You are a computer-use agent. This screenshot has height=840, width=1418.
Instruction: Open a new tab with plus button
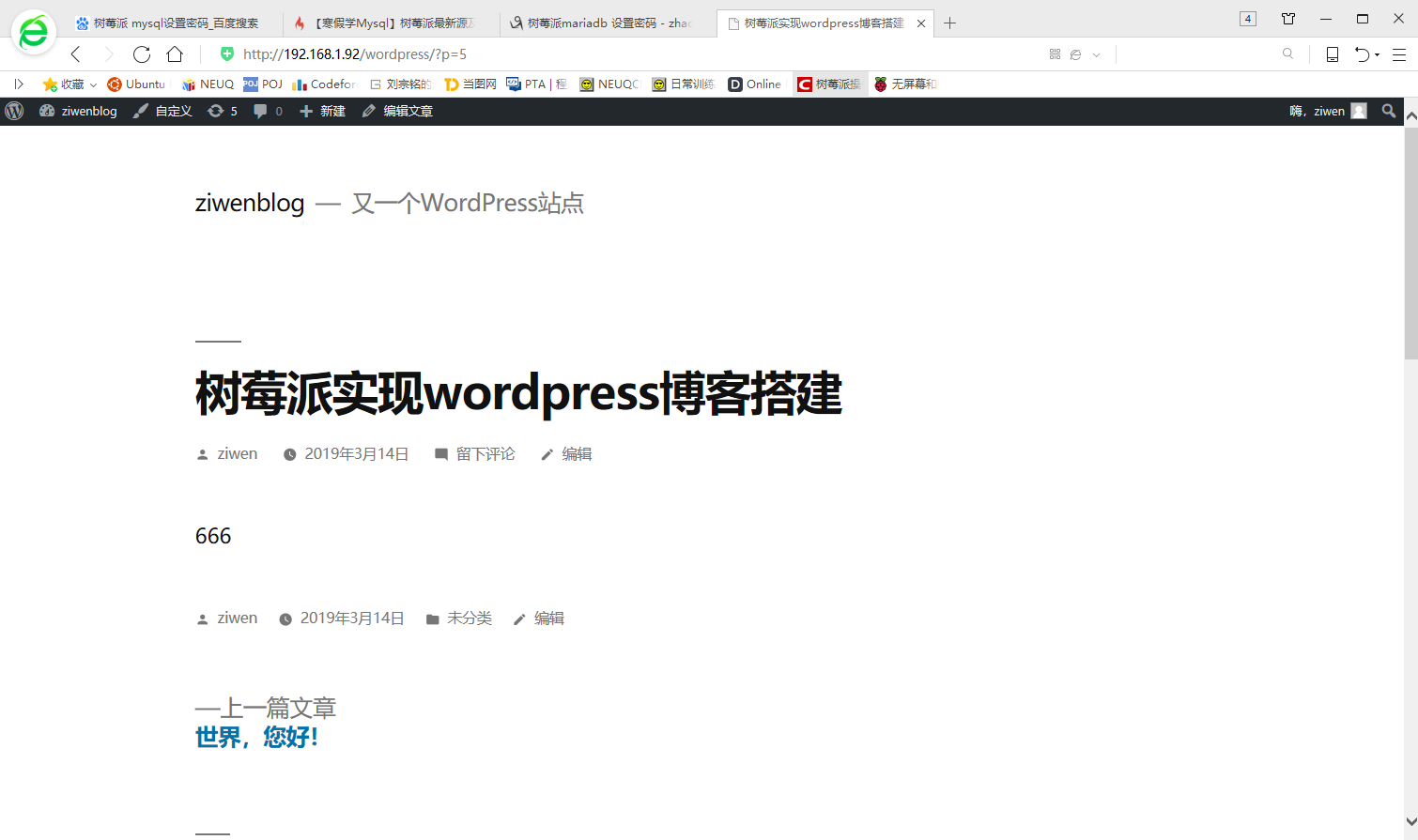point(950,23)
